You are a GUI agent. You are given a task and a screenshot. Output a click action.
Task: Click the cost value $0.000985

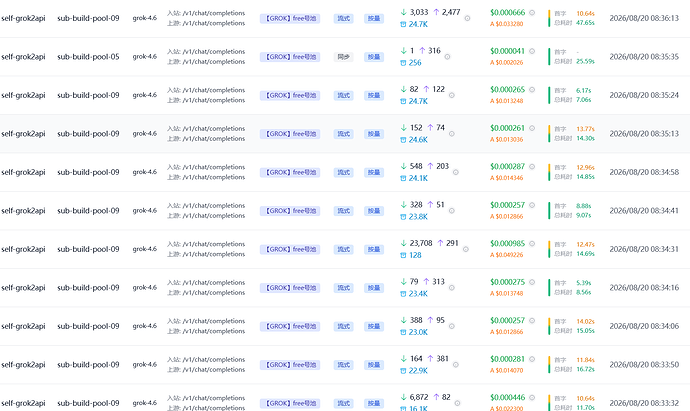pyautogui.click(x=507, y=243)
